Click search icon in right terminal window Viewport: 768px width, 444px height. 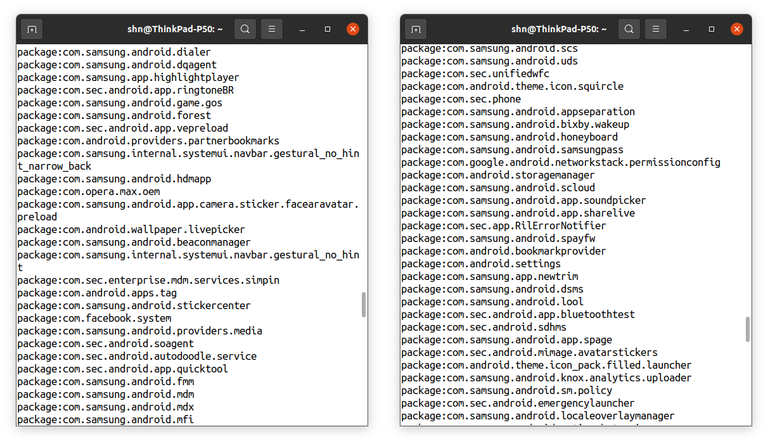[629, 29]
